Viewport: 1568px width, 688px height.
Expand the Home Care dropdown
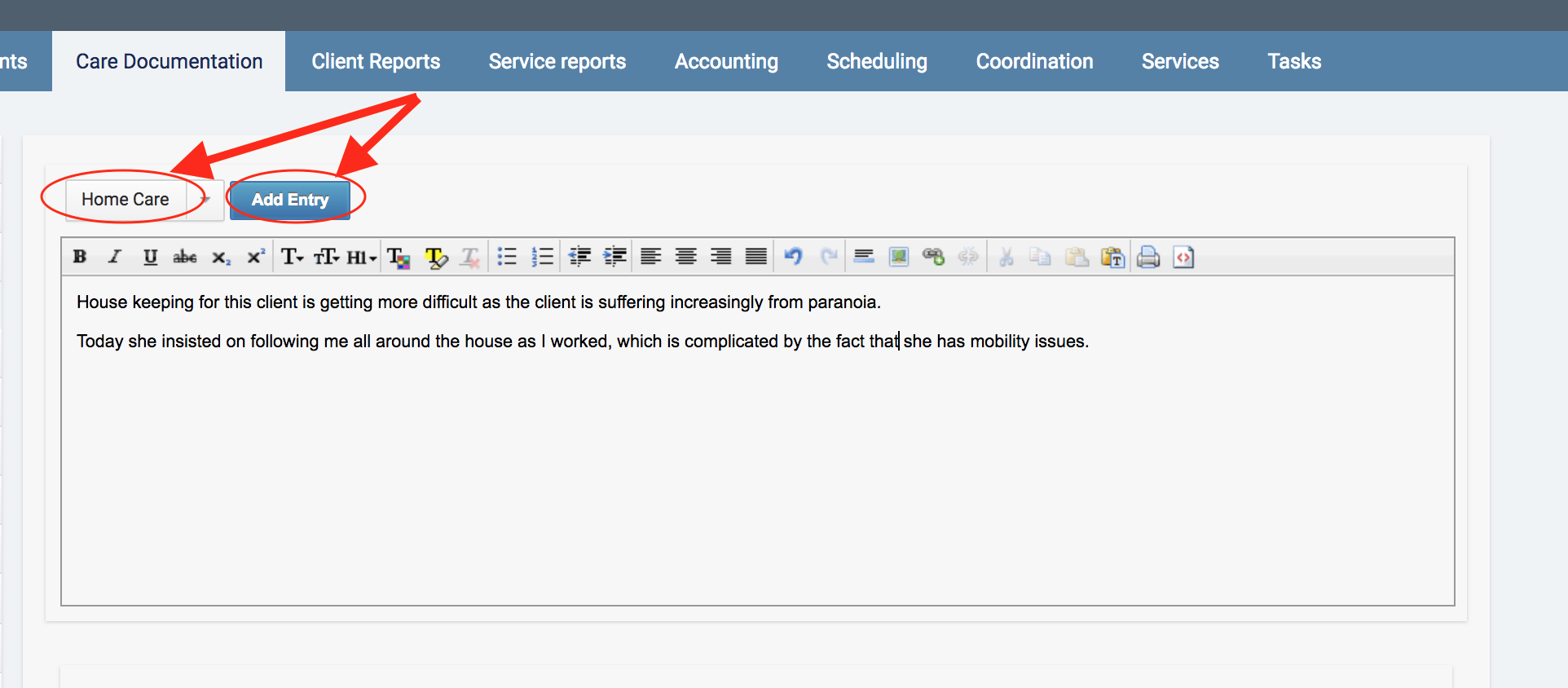pyautogui.click(x=205, y=200)
